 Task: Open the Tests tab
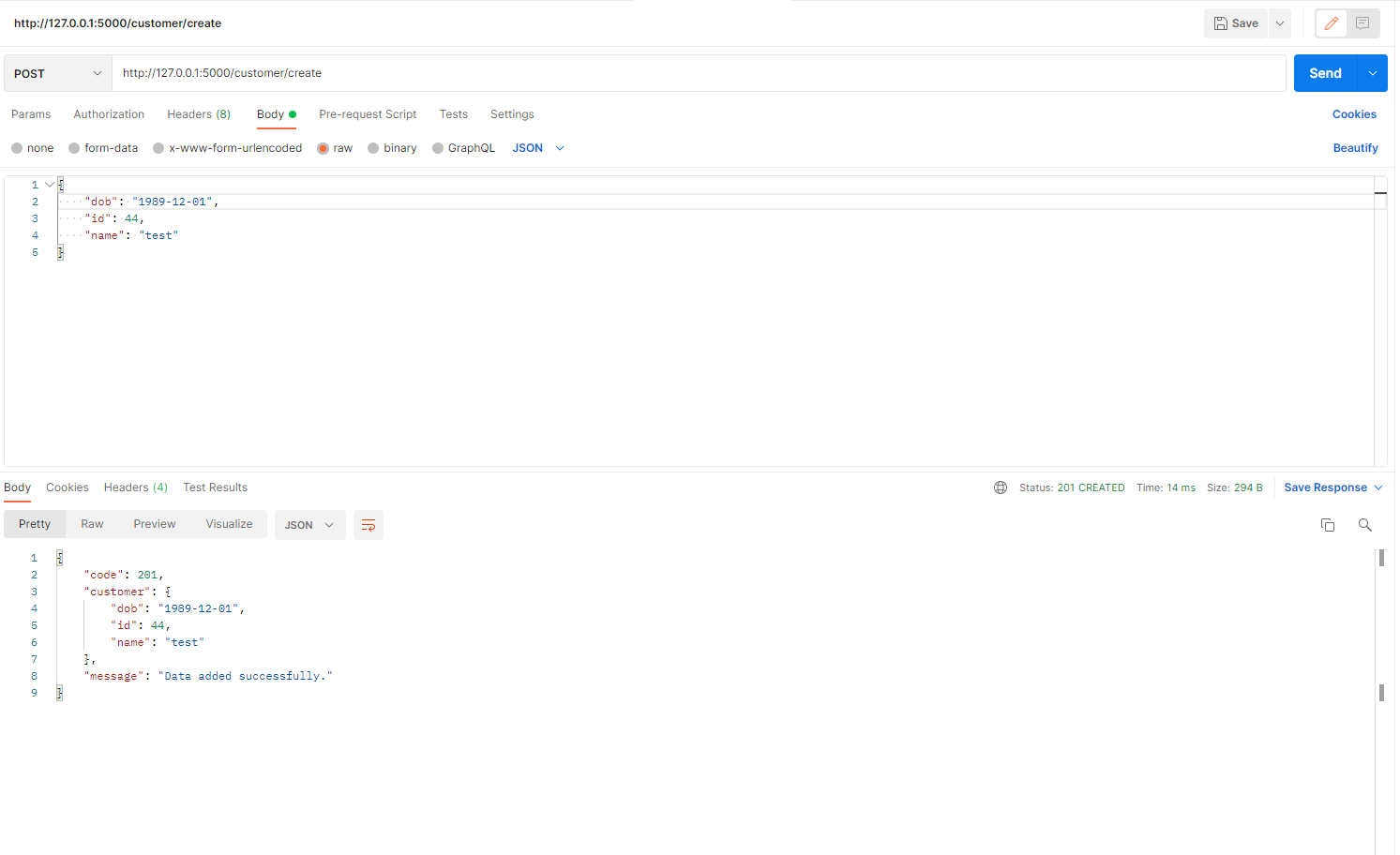click(454, 114)
